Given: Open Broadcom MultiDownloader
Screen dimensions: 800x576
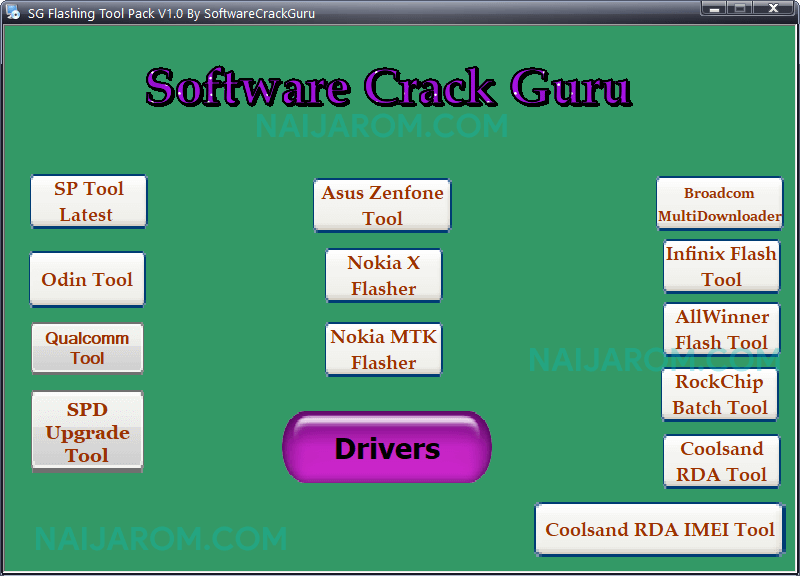Looking at the screenshot, I should [719, 204].
